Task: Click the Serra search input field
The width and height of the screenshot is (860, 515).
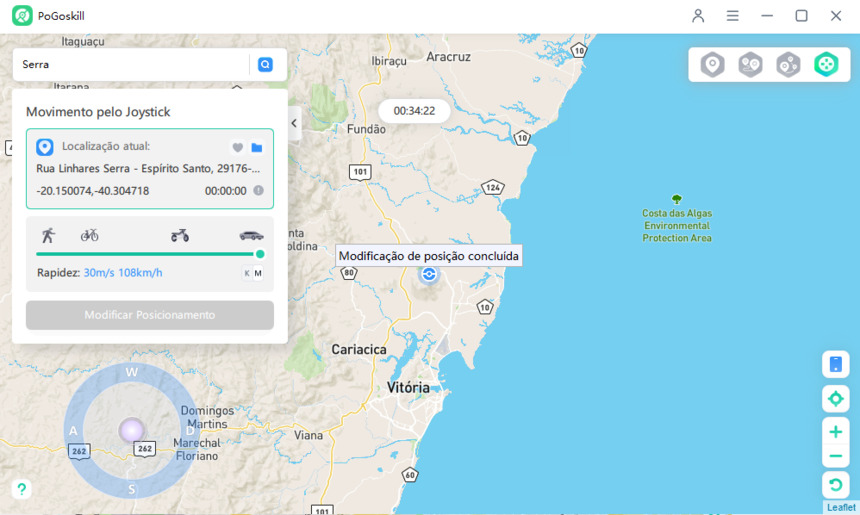Action: 130,64
